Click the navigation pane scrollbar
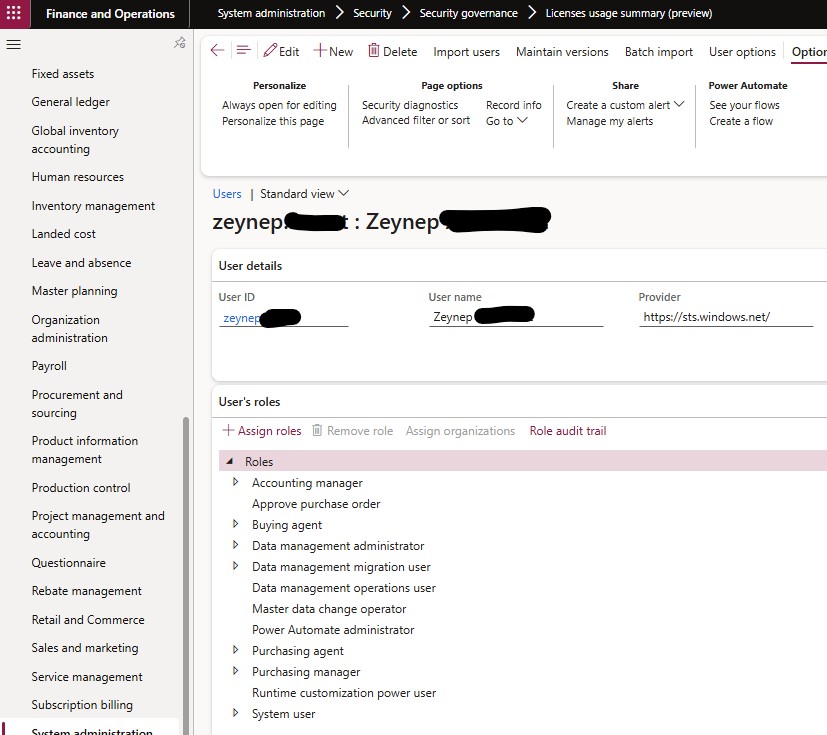Image resolution: width=827 pixels, height=735 pixels. pyautogui.click(x=186, y=575)
